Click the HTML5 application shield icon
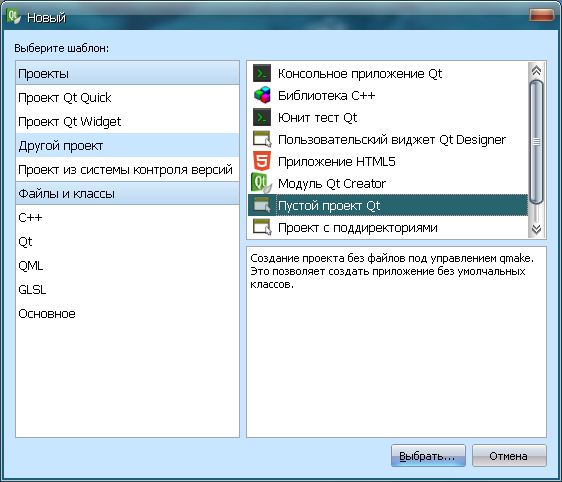562x482 pixels. tap(262, 161)
